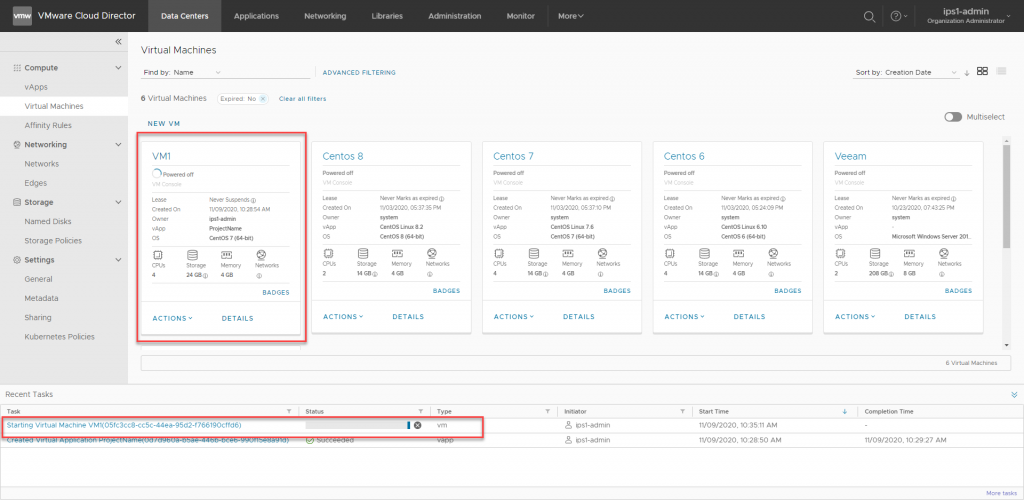The image size is (1024, 500).
Task: Open the Libraries tab
Action: click(386, 16)
